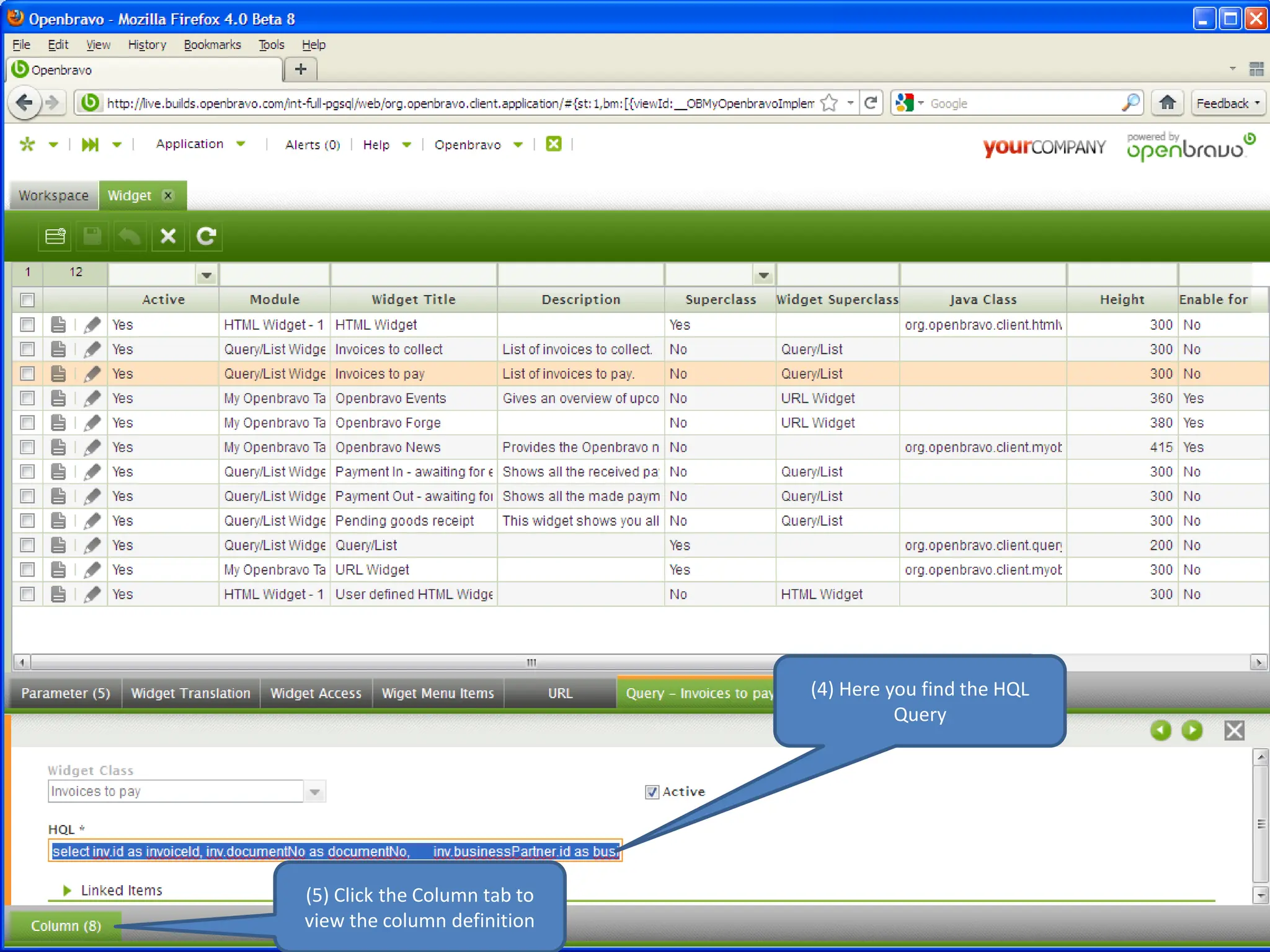This screenshot has height=952, width=1270.
Task: Open the Tools menu
Action: [x=271, y=45]
